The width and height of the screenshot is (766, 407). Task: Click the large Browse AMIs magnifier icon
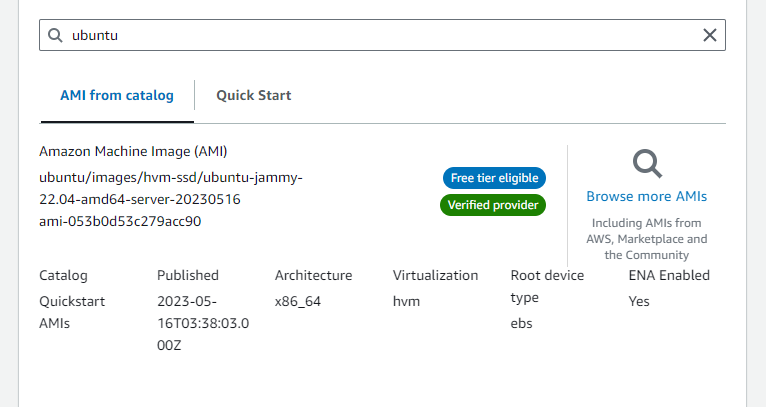coord(647,163)
